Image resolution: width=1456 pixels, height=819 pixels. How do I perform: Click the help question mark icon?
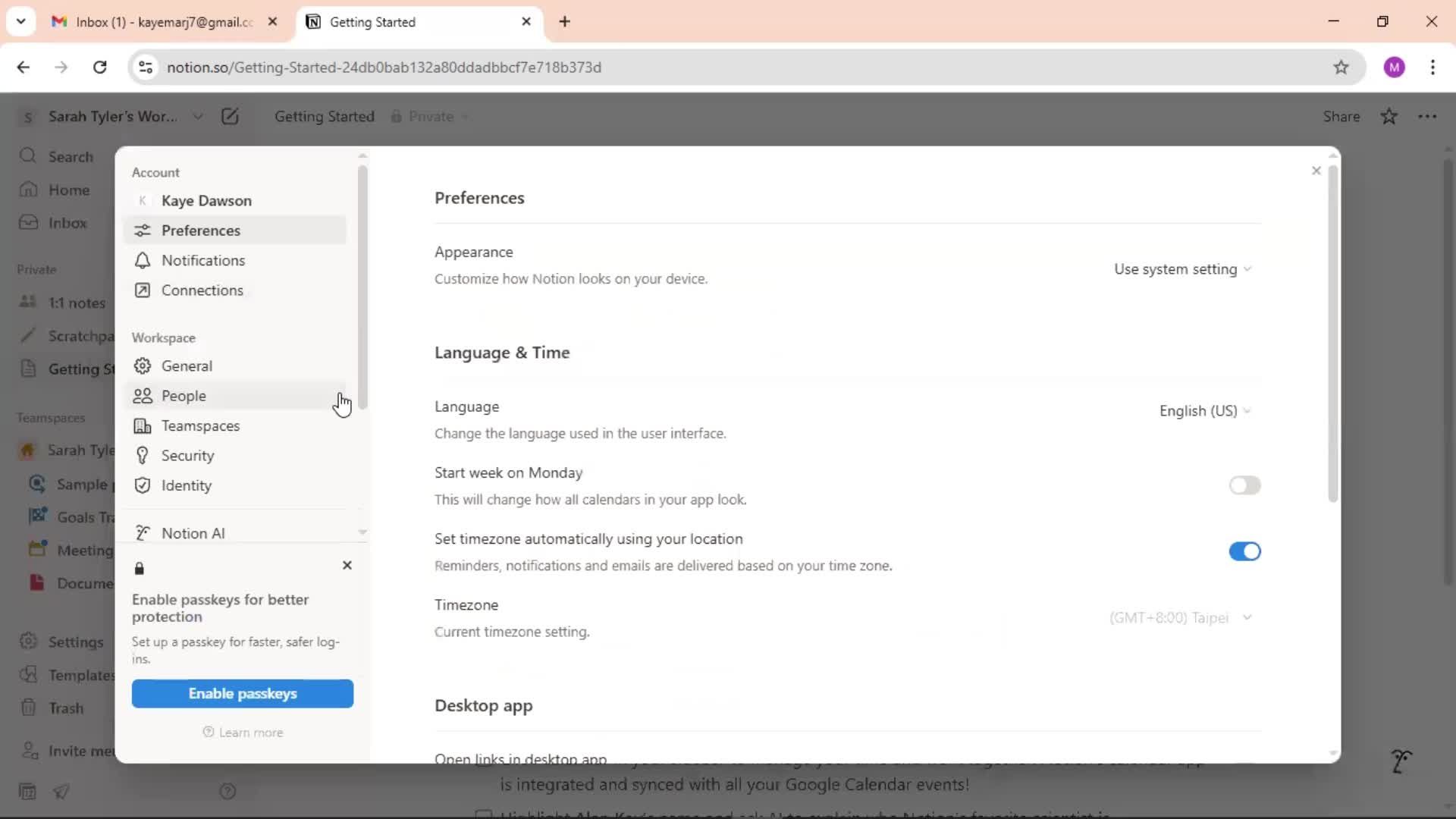[227, 792]
